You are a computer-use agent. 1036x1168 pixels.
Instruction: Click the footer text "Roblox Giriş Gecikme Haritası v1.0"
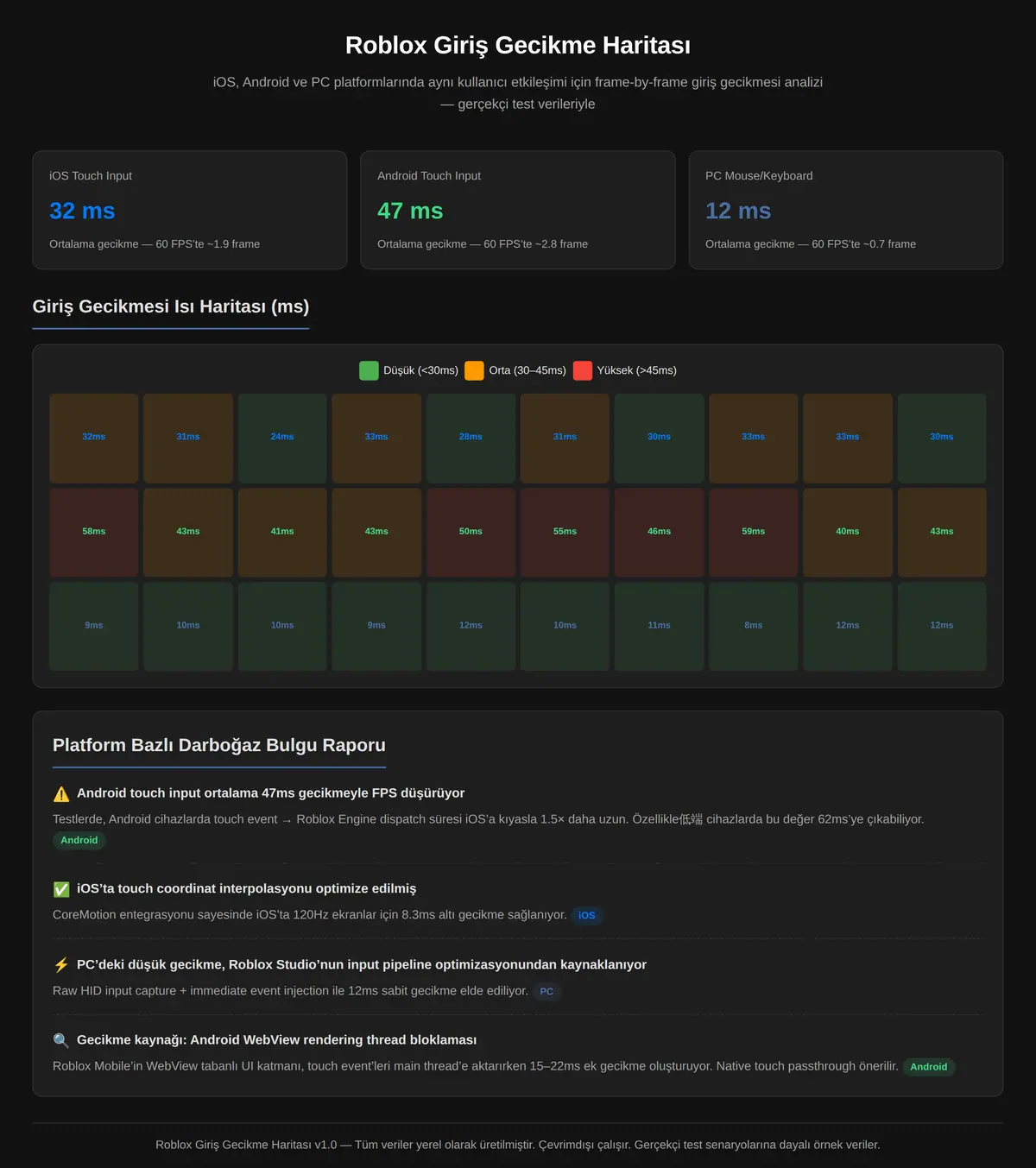point(246,1145)
